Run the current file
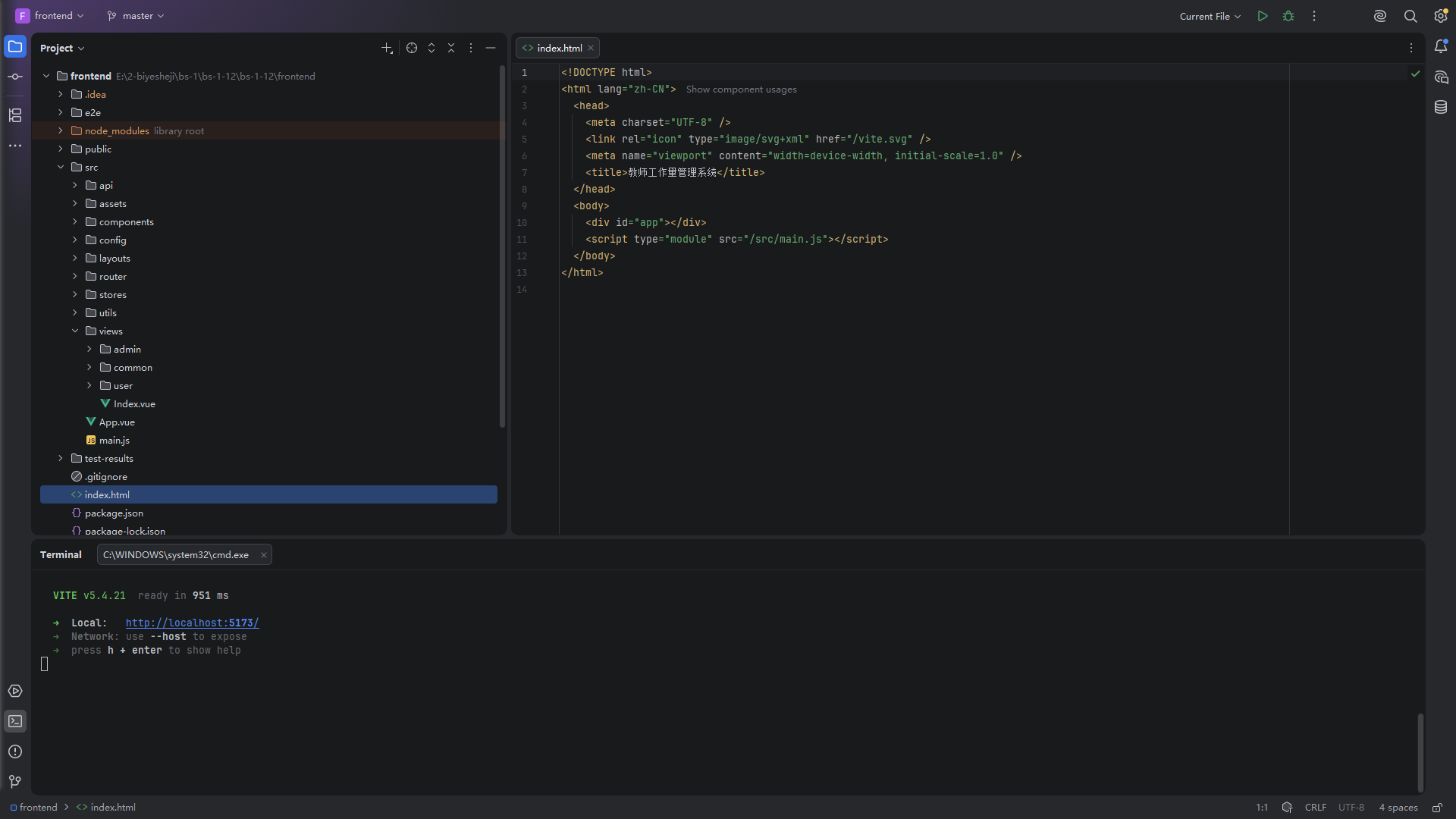 click(1263, 16)
